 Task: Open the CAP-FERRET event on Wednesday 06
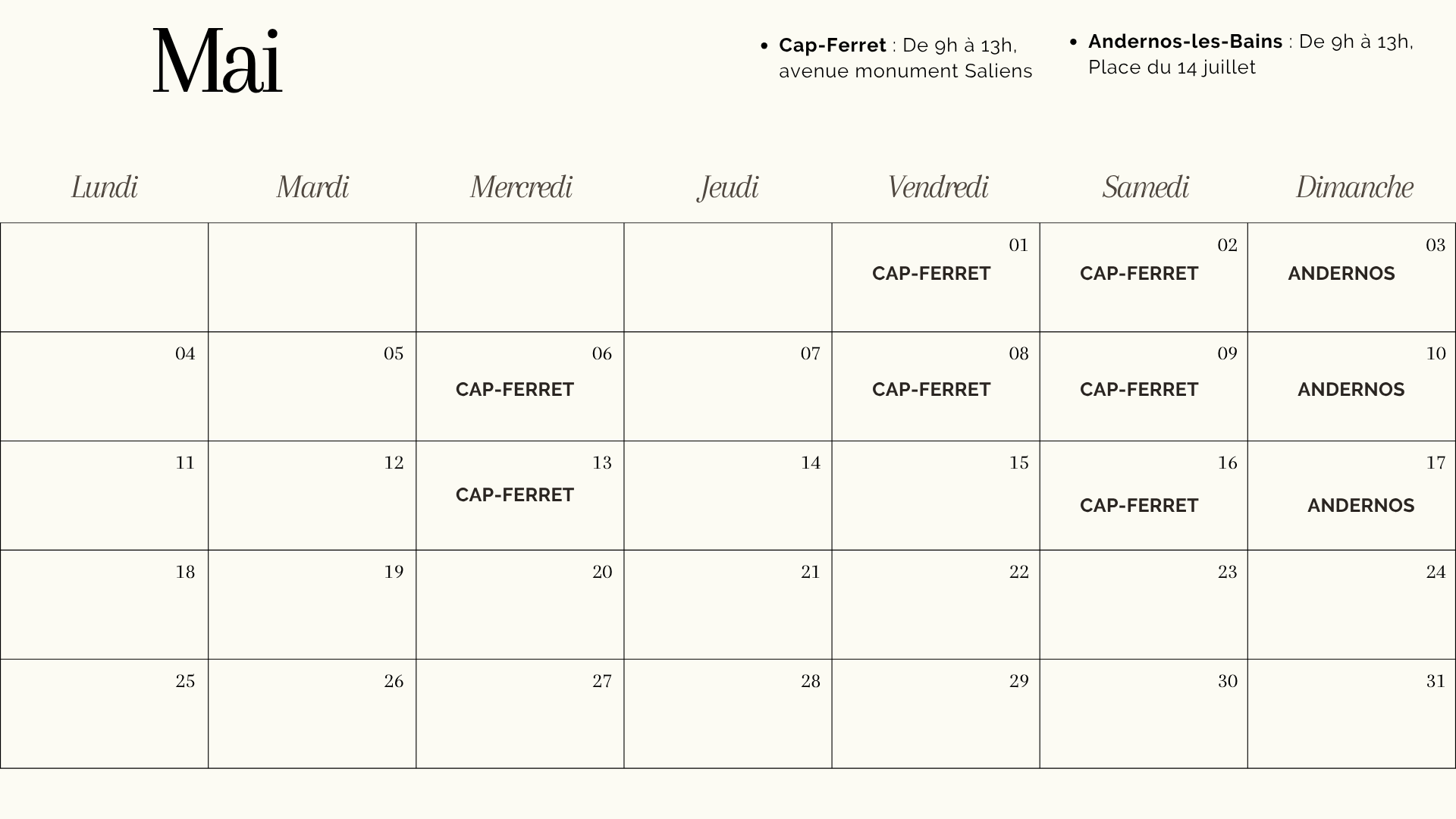[x=514, y=390]
